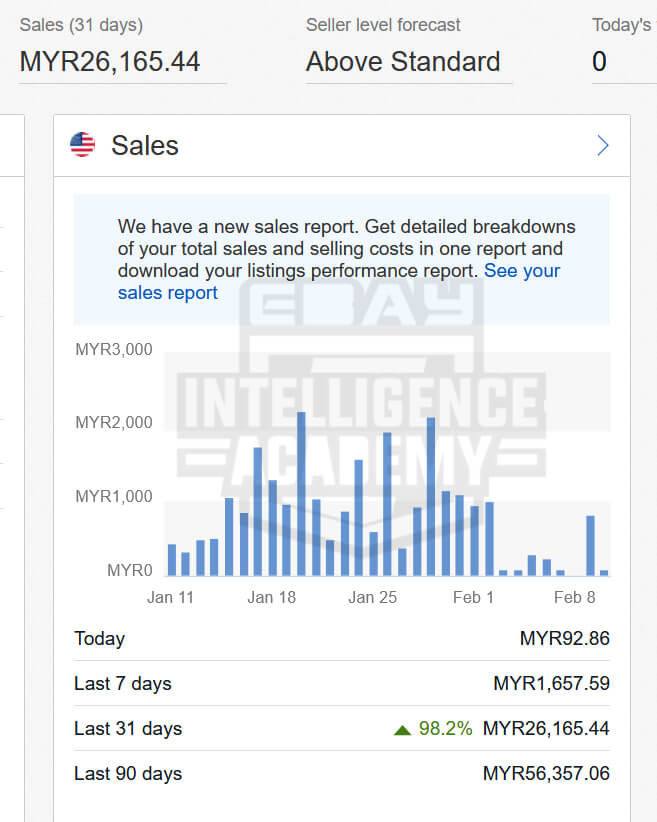
Task: Click the top Sales (31 days) MYR26,165.44 total
Action: coord(110,62)
